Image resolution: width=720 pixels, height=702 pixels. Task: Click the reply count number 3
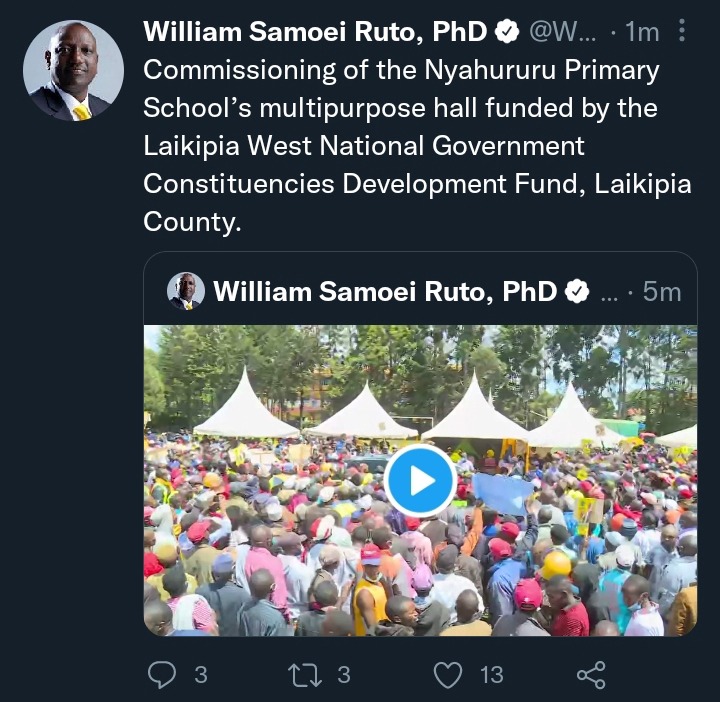click(x=201, y=675)
